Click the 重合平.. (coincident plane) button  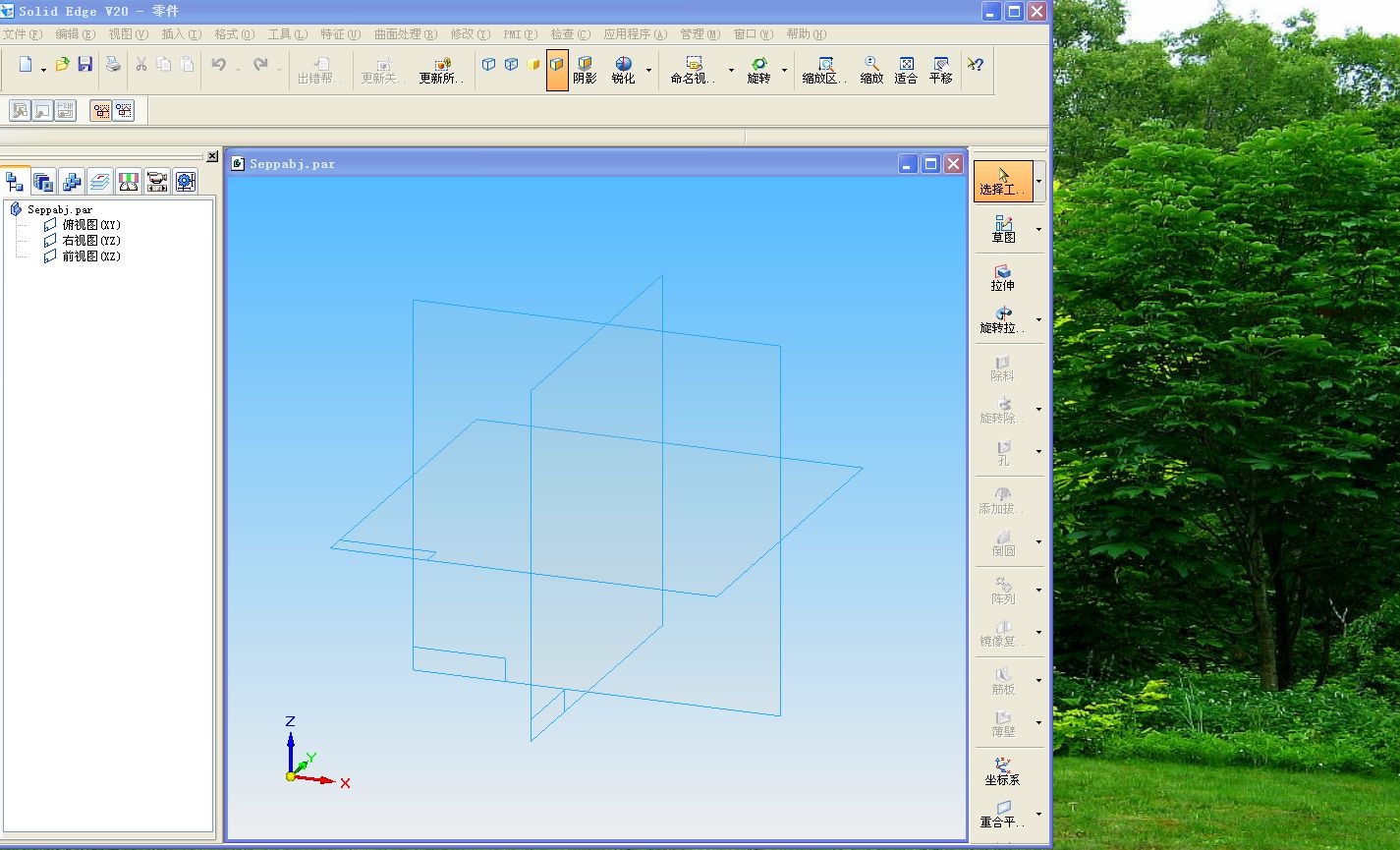click(x=1003, y=815)
